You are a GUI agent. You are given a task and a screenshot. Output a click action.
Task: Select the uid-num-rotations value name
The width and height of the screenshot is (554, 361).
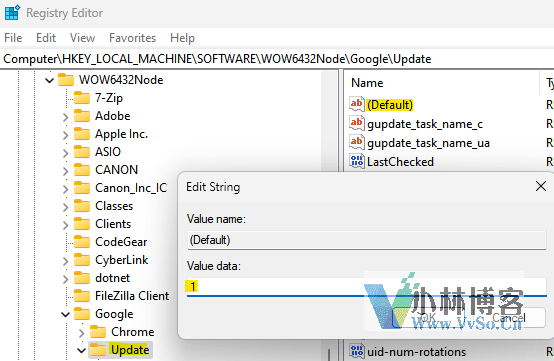[x=417, y=352]
